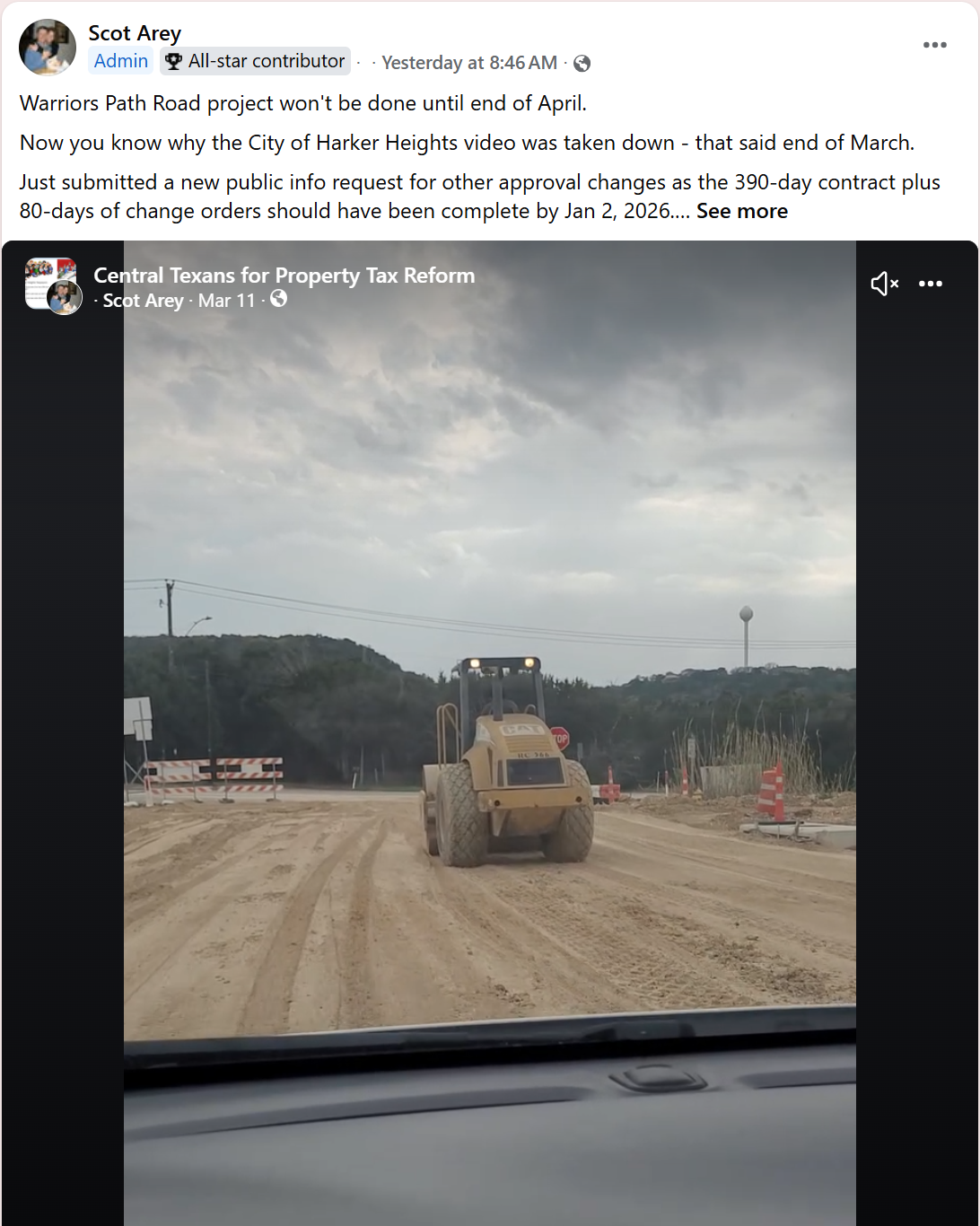980x1226 pixels.
Task: Click the Admin badge
Action: 120,61
